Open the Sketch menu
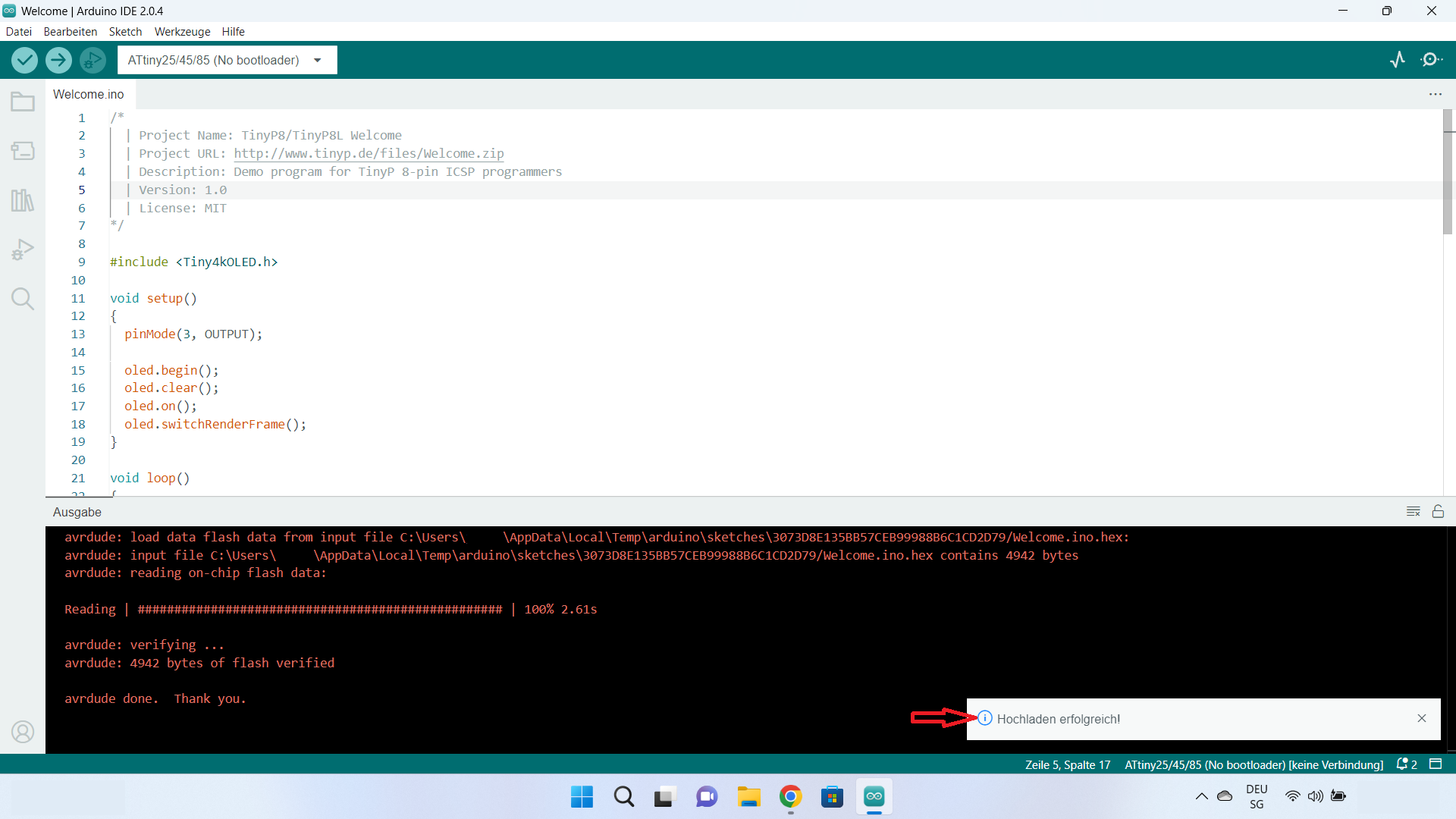The image size is (1456, 819). [125, 32]
